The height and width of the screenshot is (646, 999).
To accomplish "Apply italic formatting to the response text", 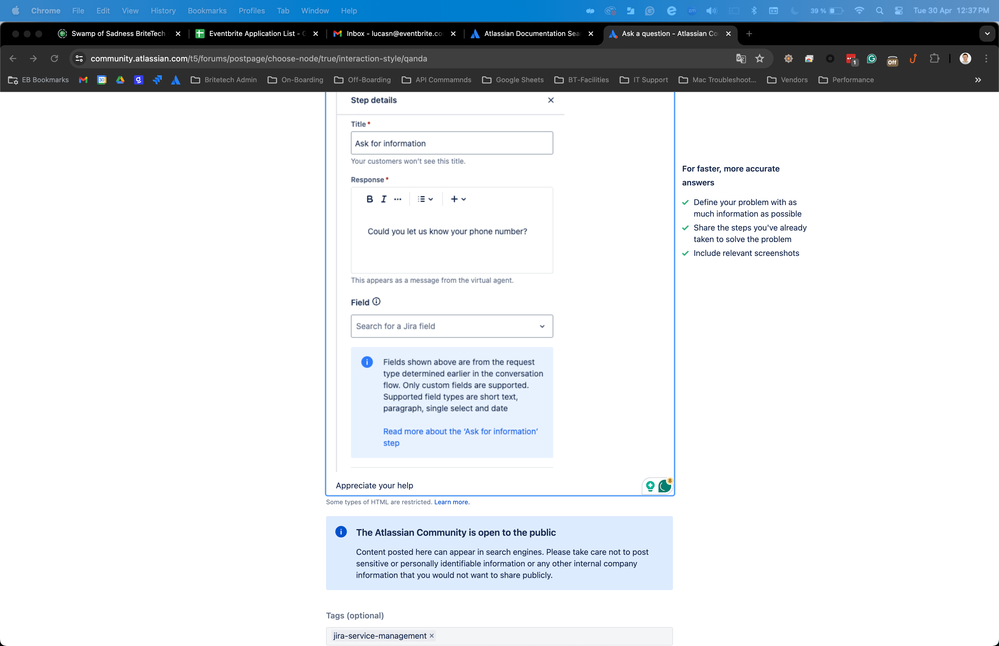I will [x=383, y=199].
